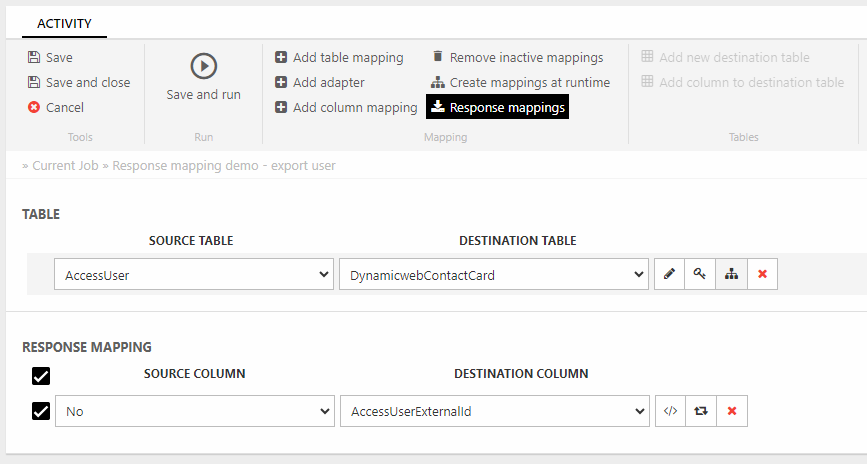Open Current Job breadcrumb link
867x464 pixels.
(x=65, y=165)
